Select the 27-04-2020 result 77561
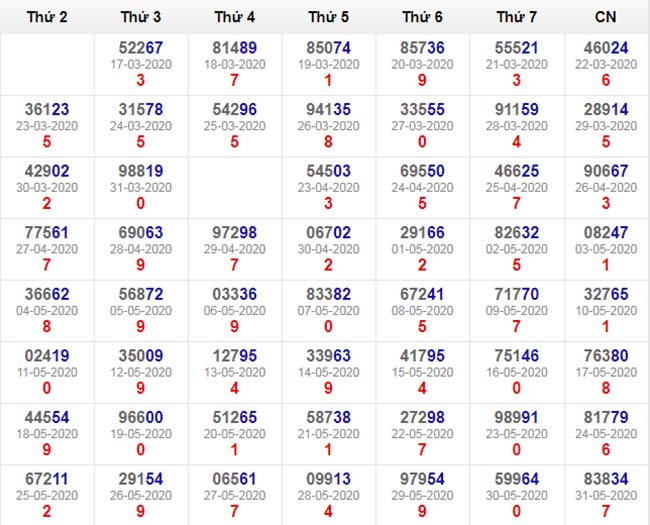Viewport: 650px width, 525px height. point(48,233)
